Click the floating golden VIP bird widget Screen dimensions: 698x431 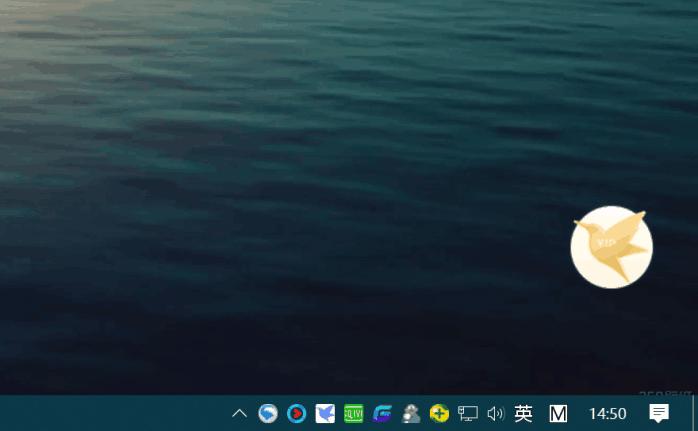[x=612, y=247]
